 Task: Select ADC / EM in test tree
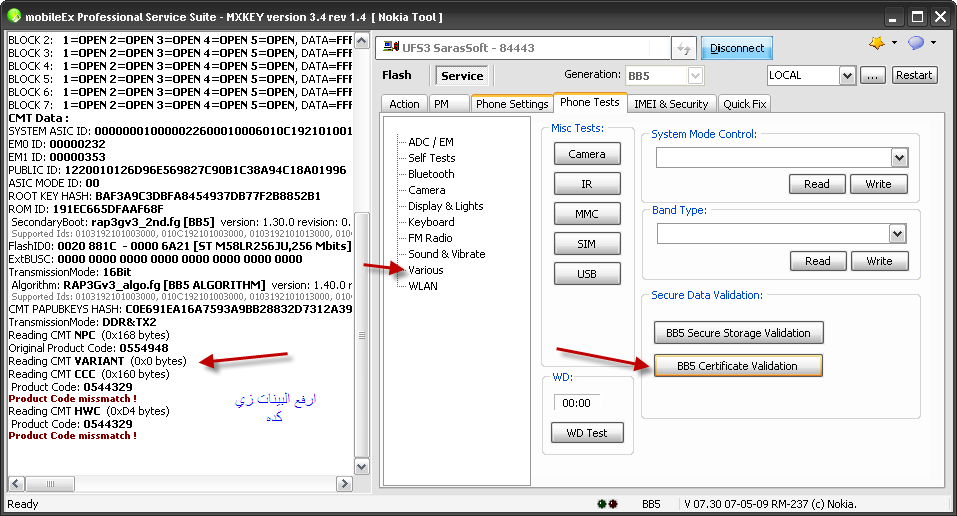click(x=431, y=142)
